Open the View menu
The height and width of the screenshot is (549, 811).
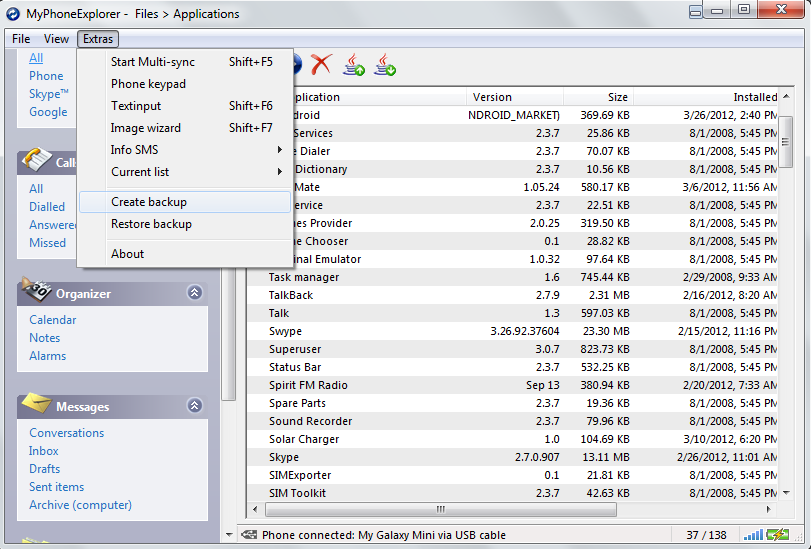(x=56, y=39)
